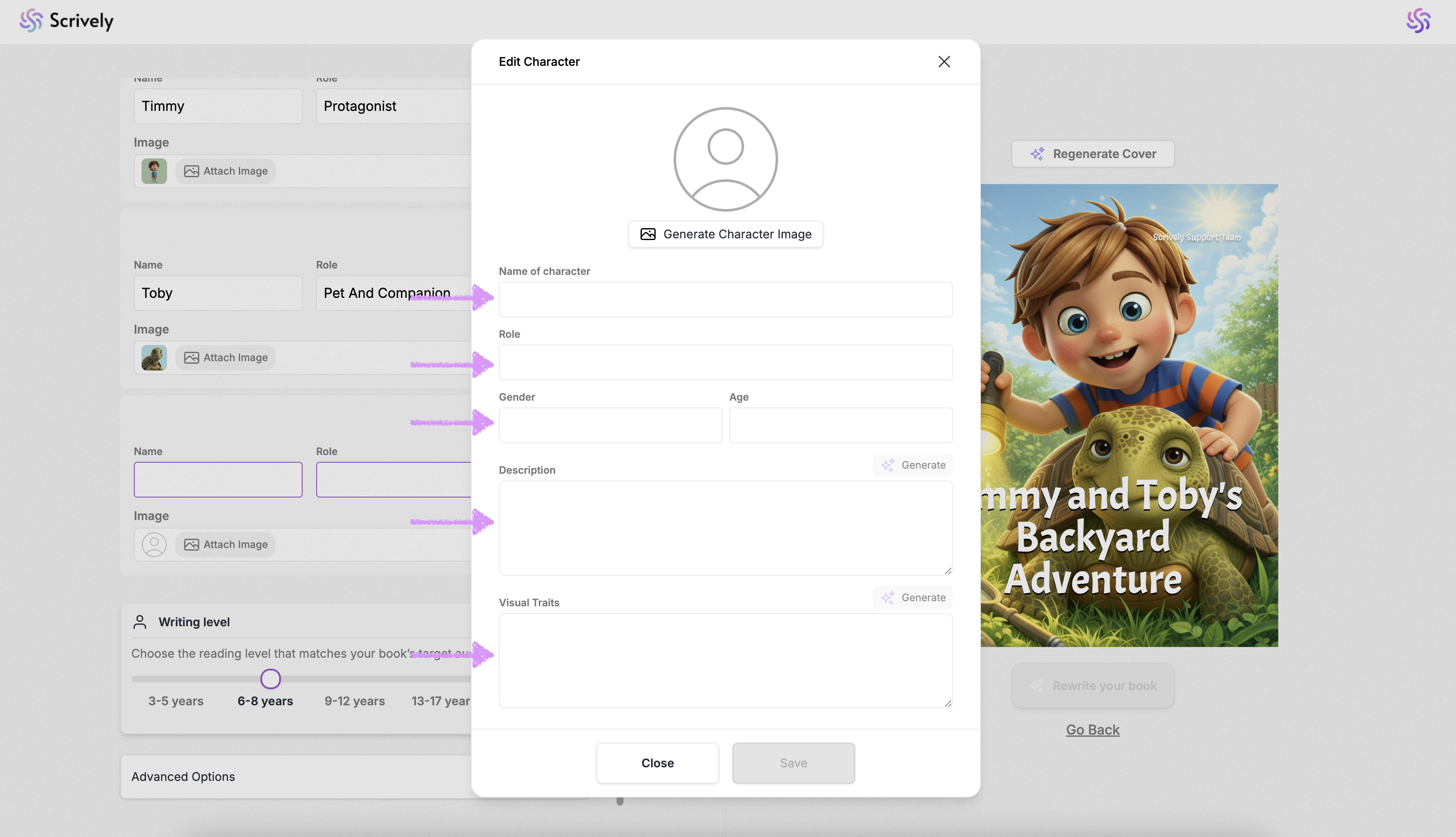Click Attach Image for the empty character
This screenshot has height=837, width=1456.
[x=225, y=544]
